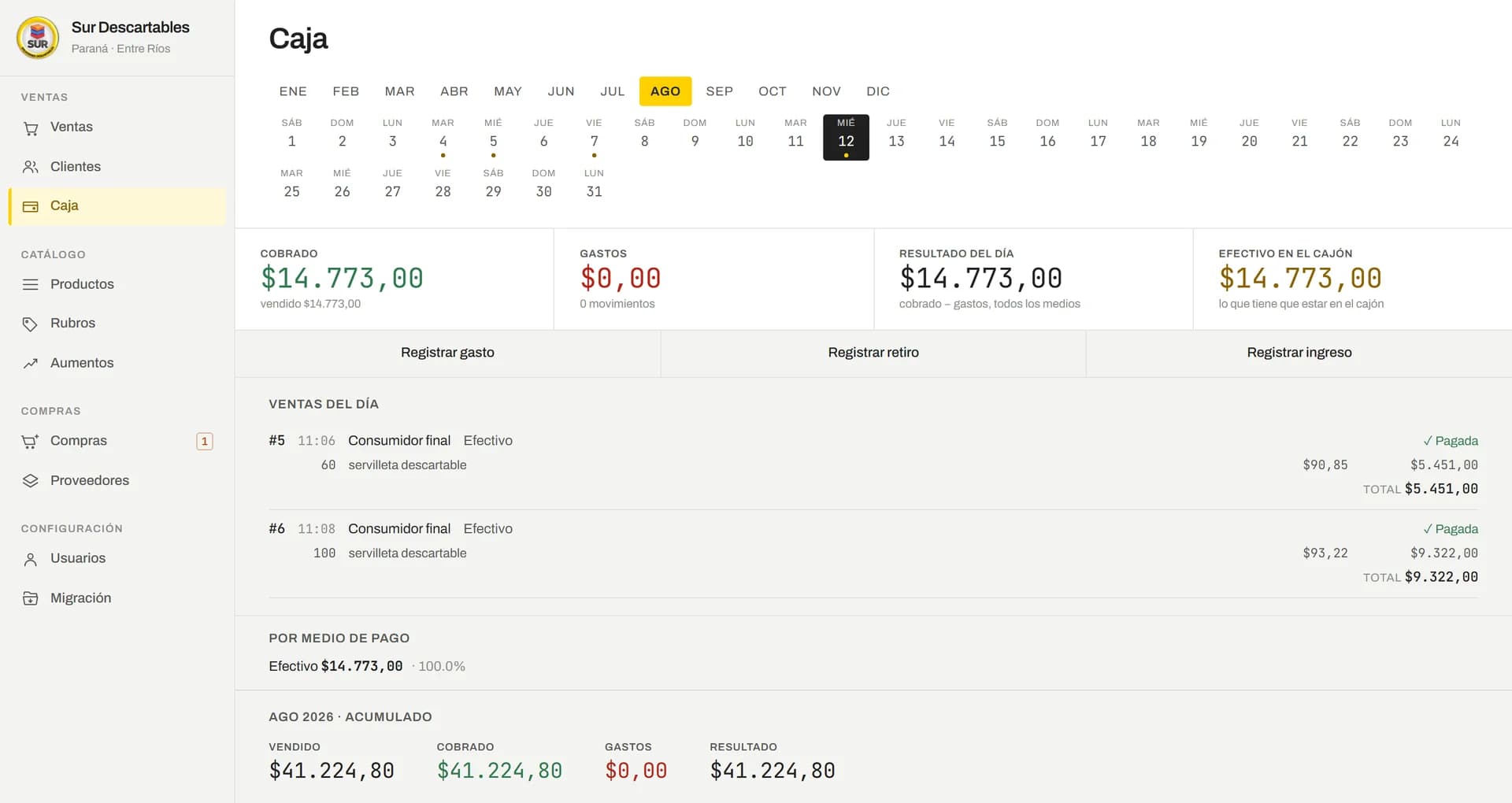Click the Sur Descartables logo
The width and height of the screenshot is (1512, 803).
point(38,38)
